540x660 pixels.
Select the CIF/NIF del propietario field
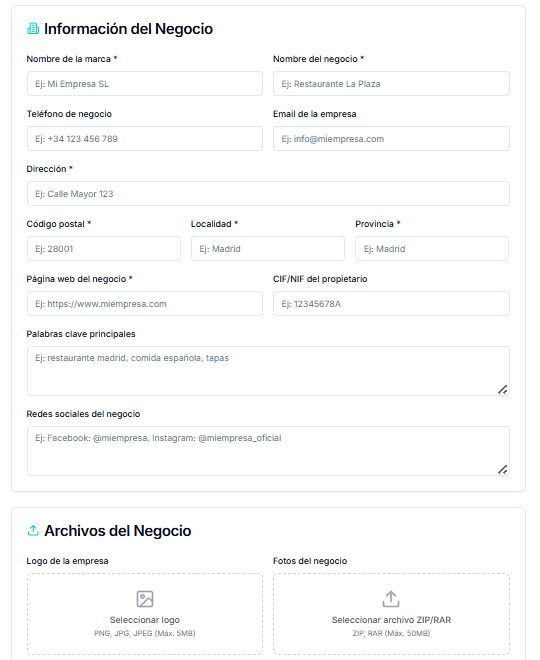pos(391,304)
